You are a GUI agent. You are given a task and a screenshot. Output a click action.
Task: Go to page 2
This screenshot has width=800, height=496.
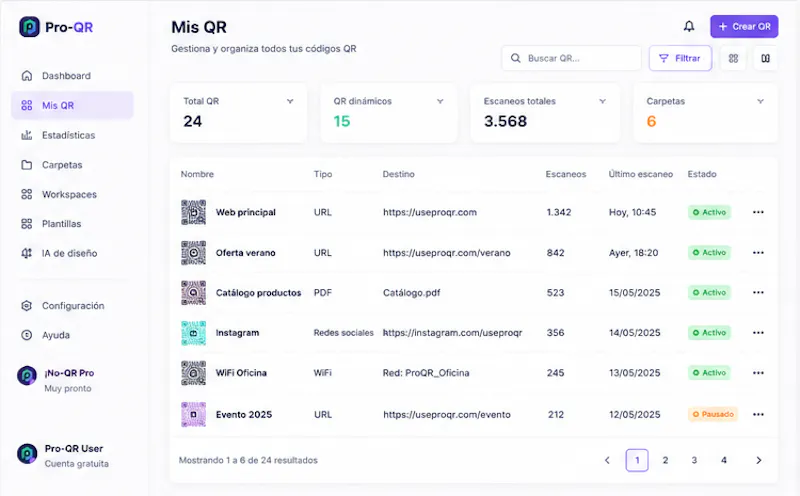[x=665, y=460]
